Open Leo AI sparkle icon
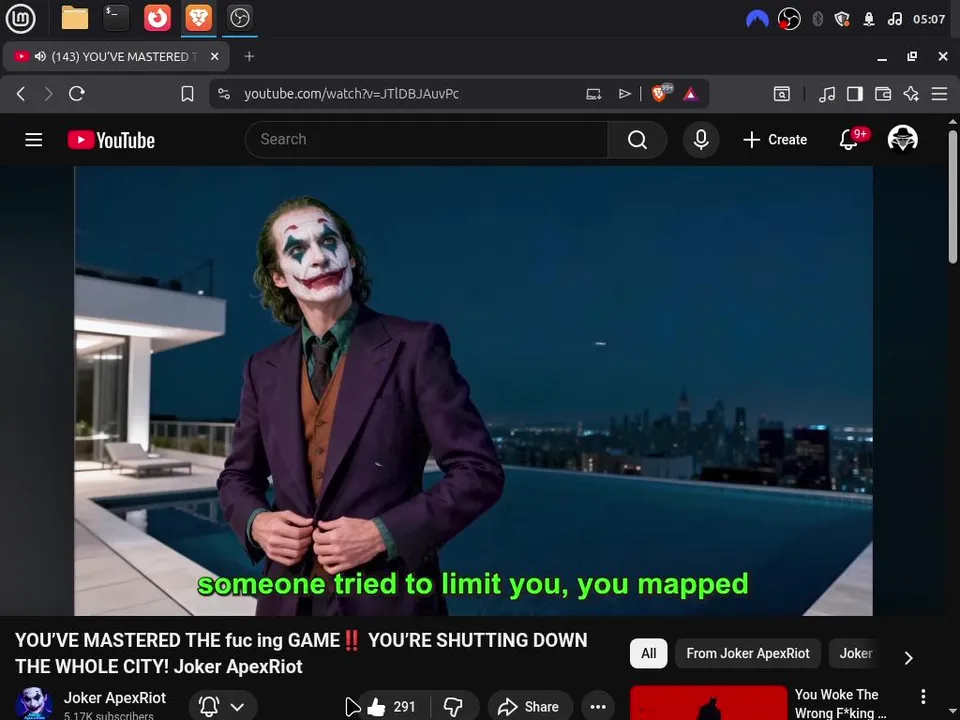This screenshot has width=960, height=720. (911, 94)
